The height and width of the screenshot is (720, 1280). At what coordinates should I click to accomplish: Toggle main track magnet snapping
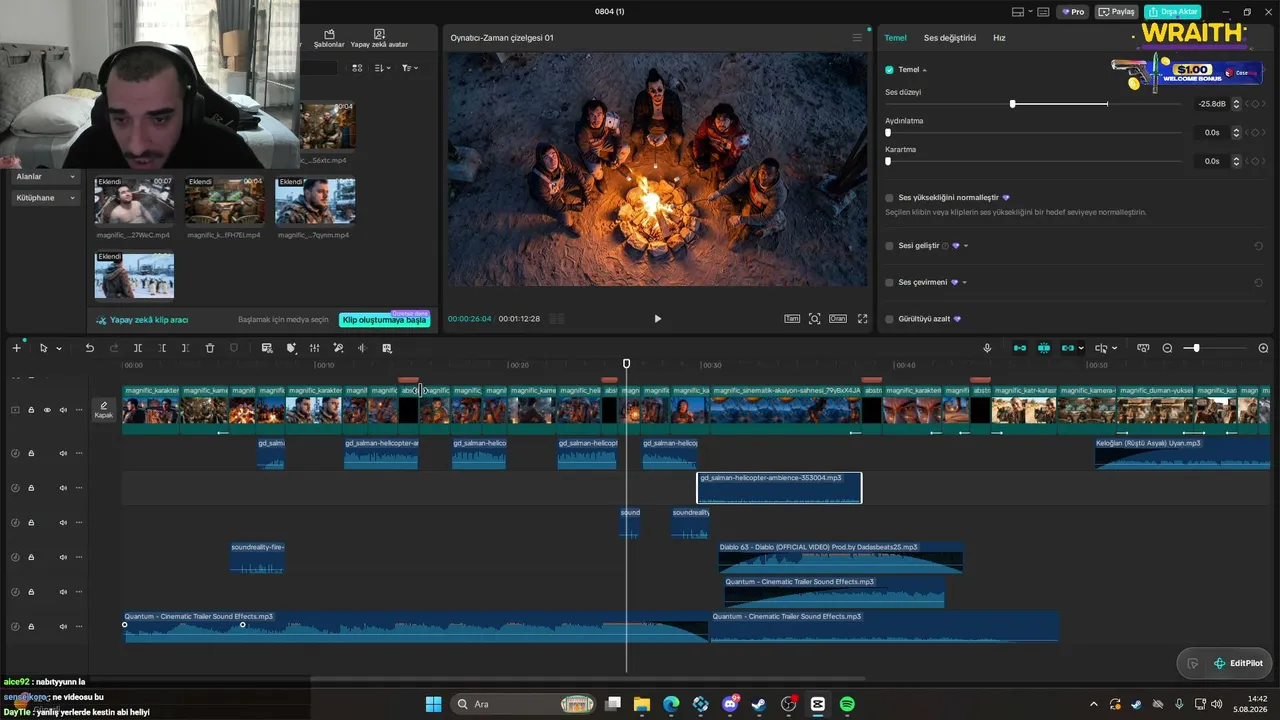click(1019, 348)
